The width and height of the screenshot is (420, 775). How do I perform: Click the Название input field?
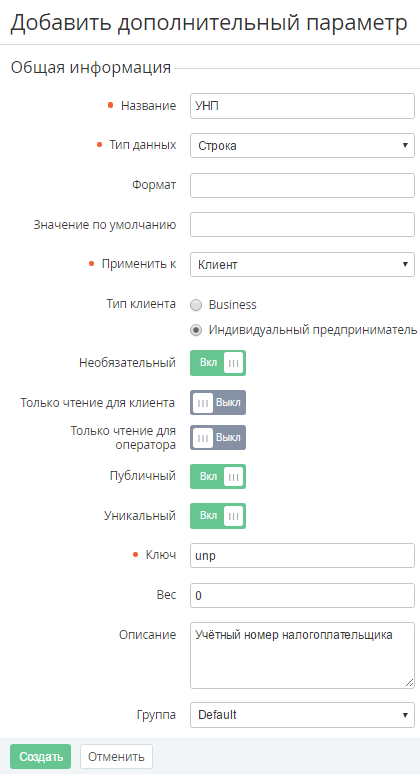click(302, 106)
